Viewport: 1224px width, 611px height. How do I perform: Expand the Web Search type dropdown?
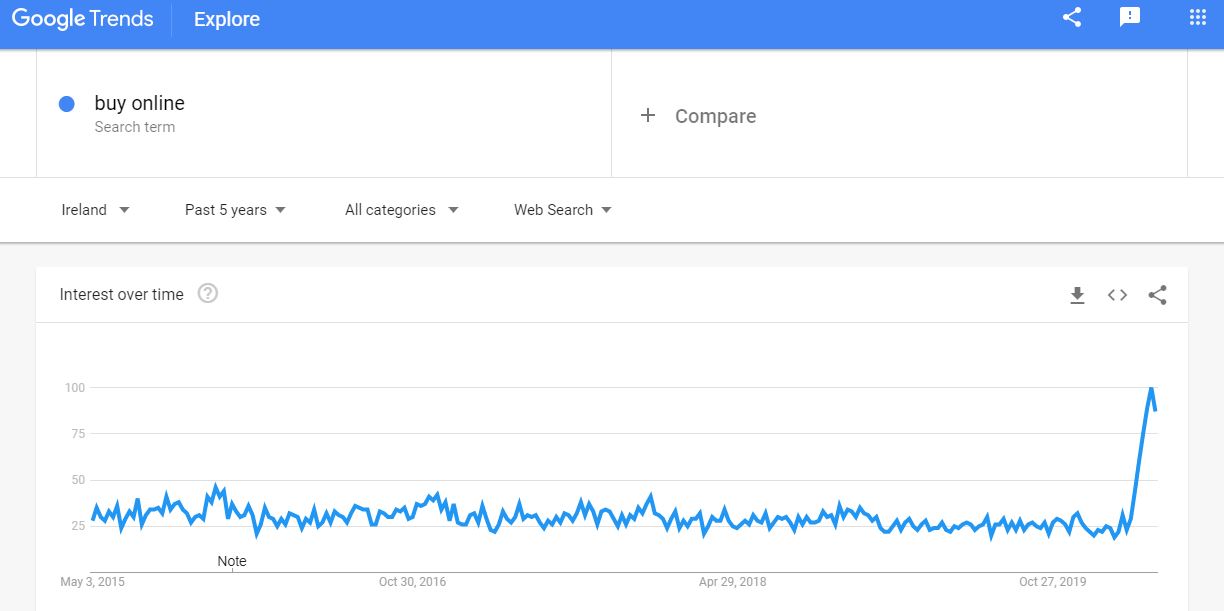(x=562, y=210)
